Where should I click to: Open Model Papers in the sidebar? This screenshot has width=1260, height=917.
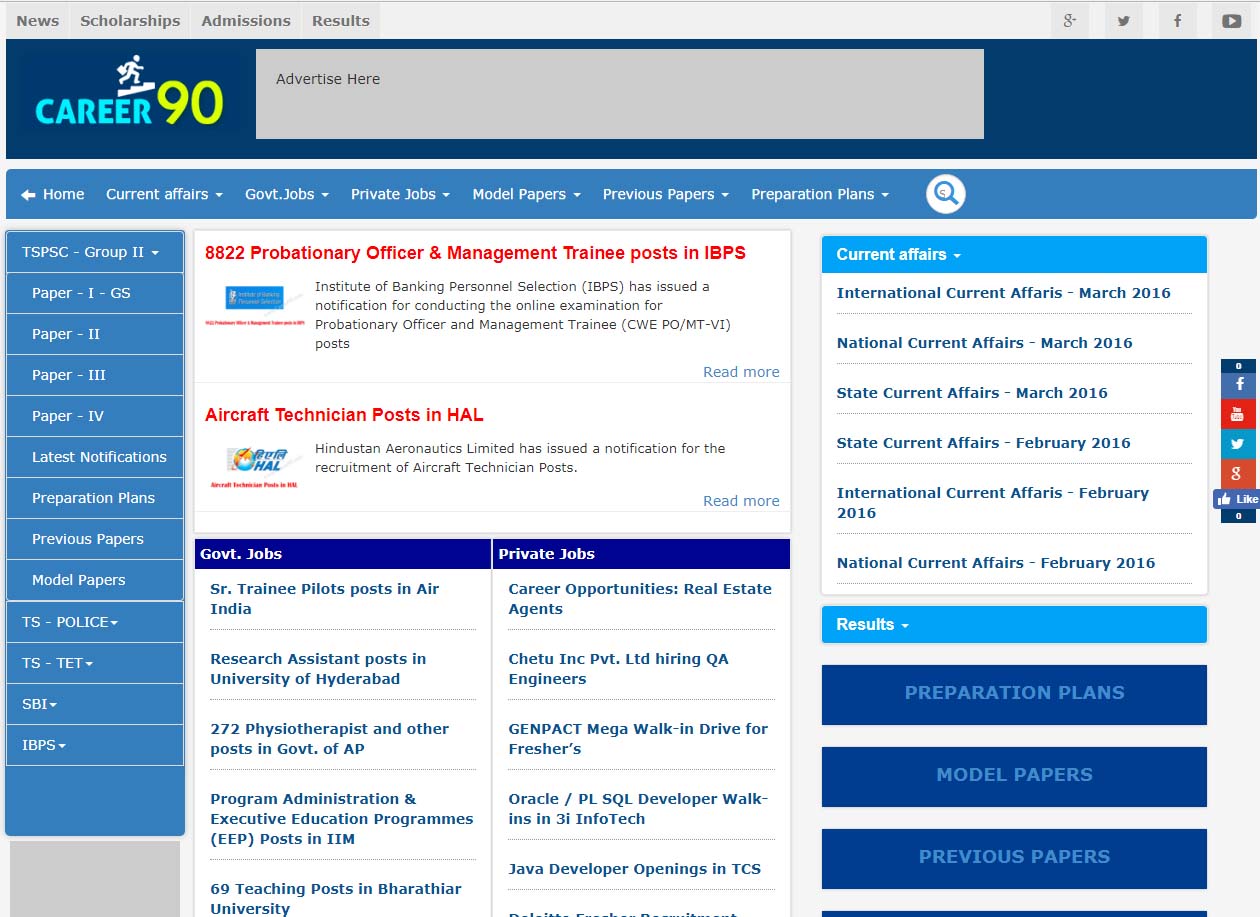point(95,580)
